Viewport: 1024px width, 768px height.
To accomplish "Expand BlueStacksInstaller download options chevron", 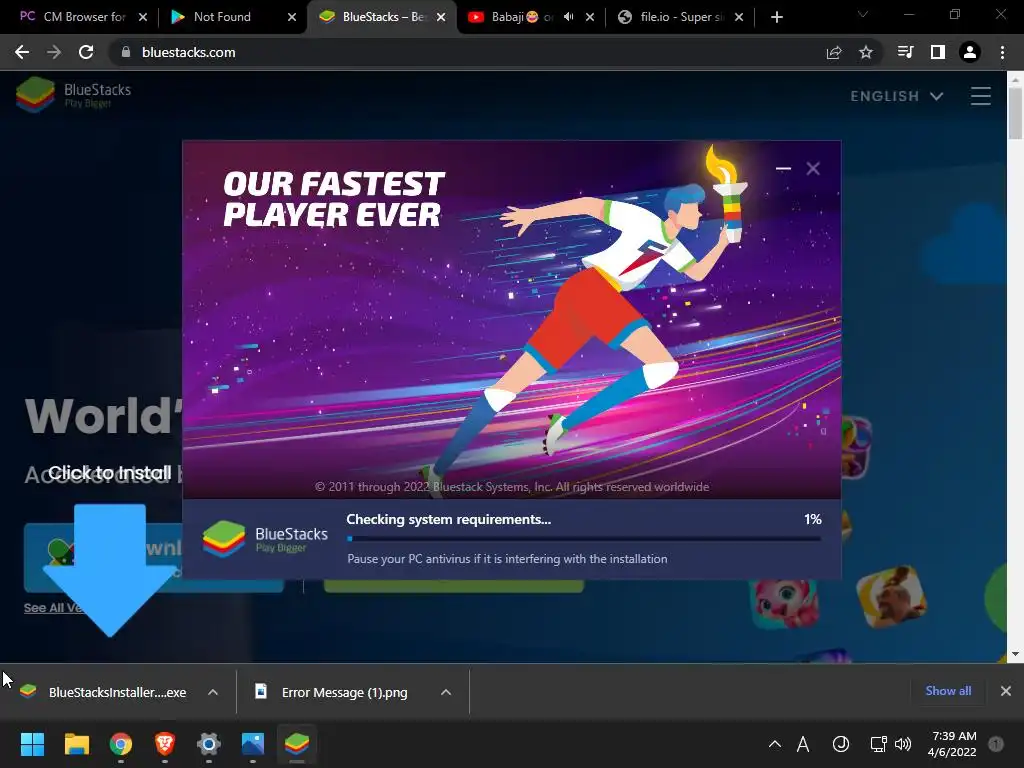I will click(x=213, y=692).
